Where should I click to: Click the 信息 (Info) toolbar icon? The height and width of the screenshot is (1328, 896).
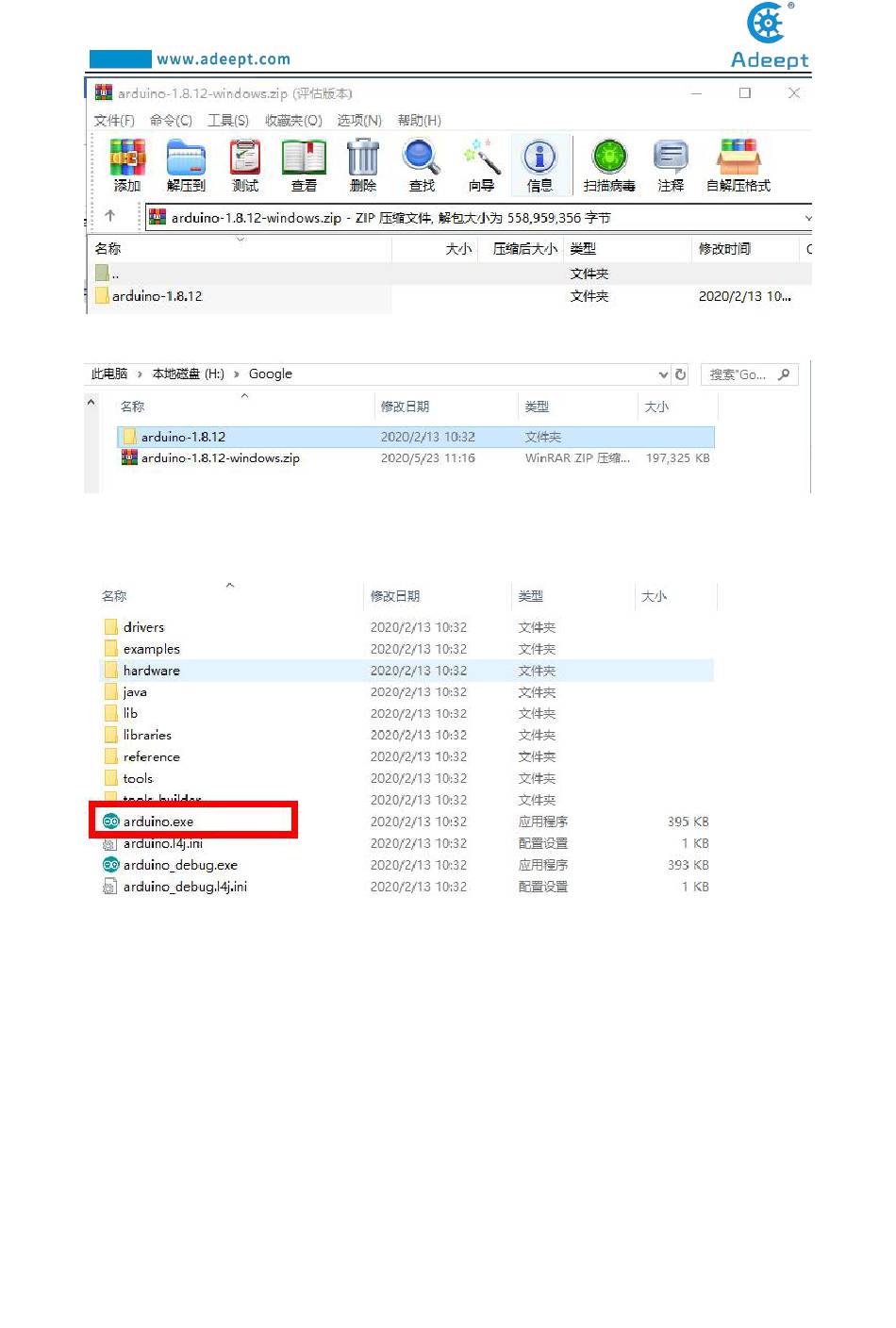tap(539, 157)
